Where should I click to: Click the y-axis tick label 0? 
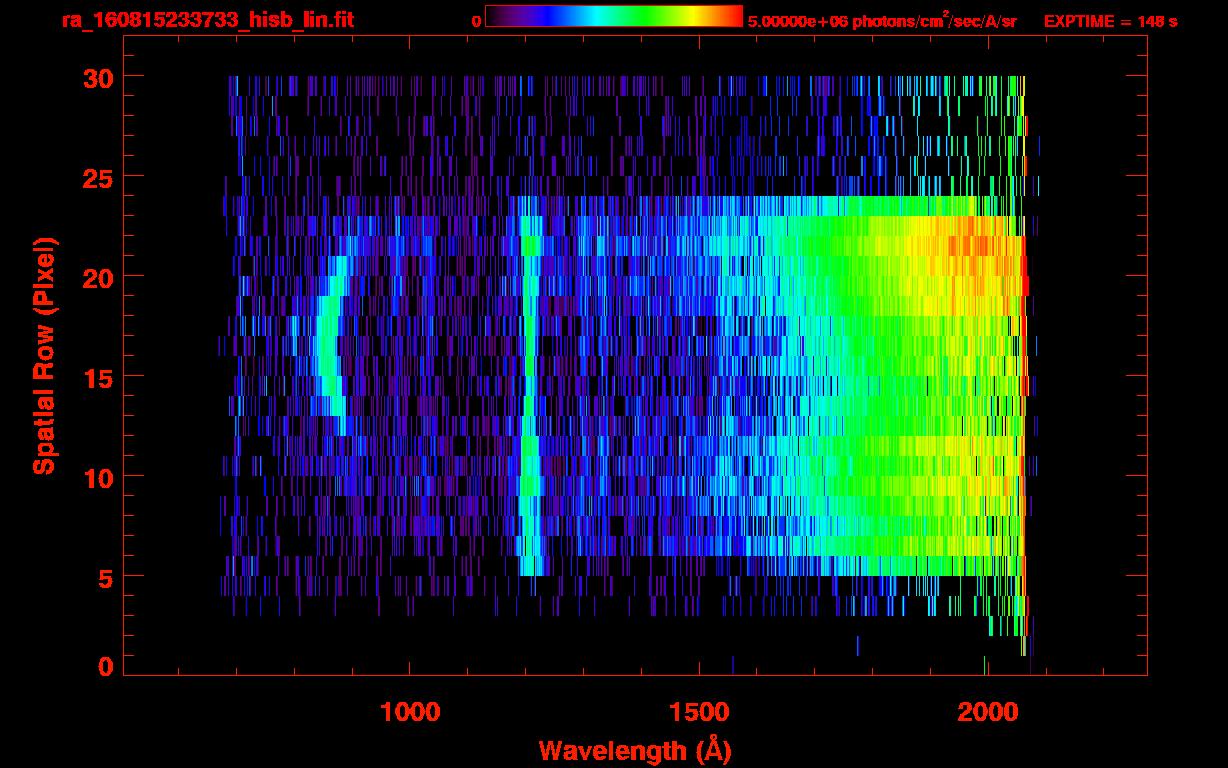tap(103, 667)
